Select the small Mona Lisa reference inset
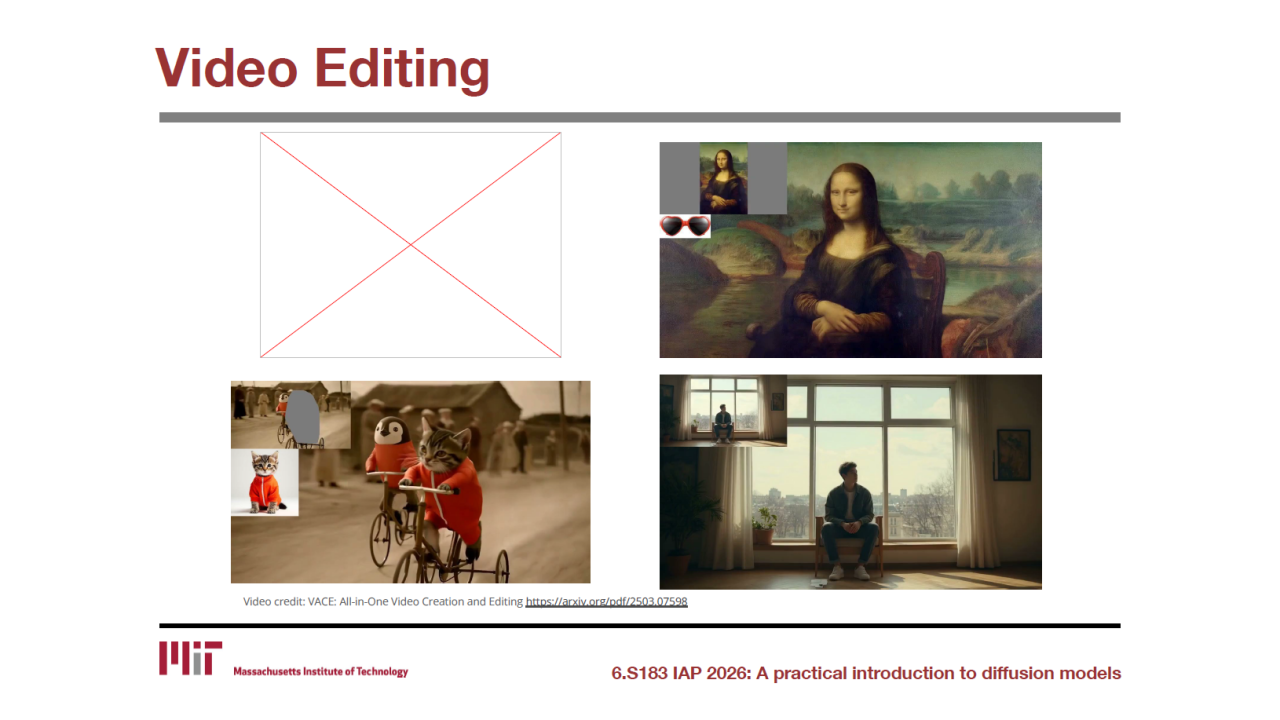The width and height of the screenshot is (1280, 720). (x=723, y=178)
